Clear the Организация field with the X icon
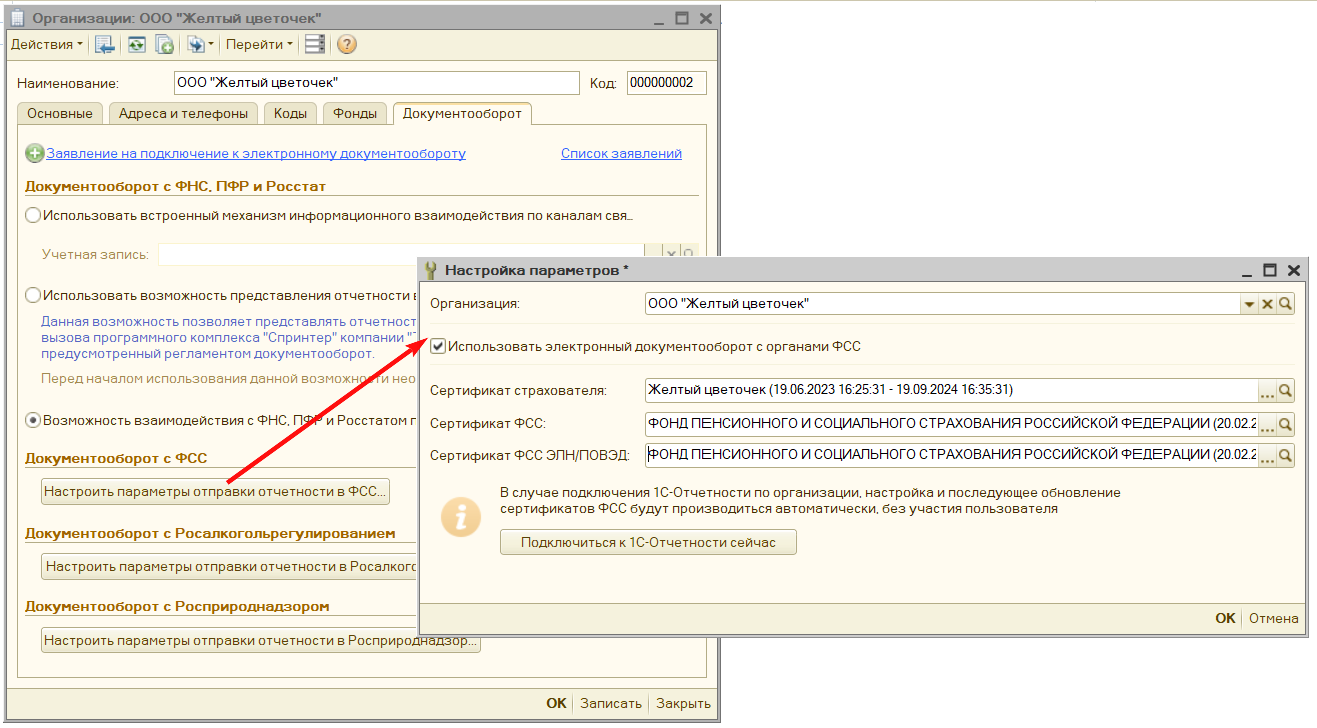Image resolution: width=1317 pixels, height=728 pixels. click(x=1267, y=304)
